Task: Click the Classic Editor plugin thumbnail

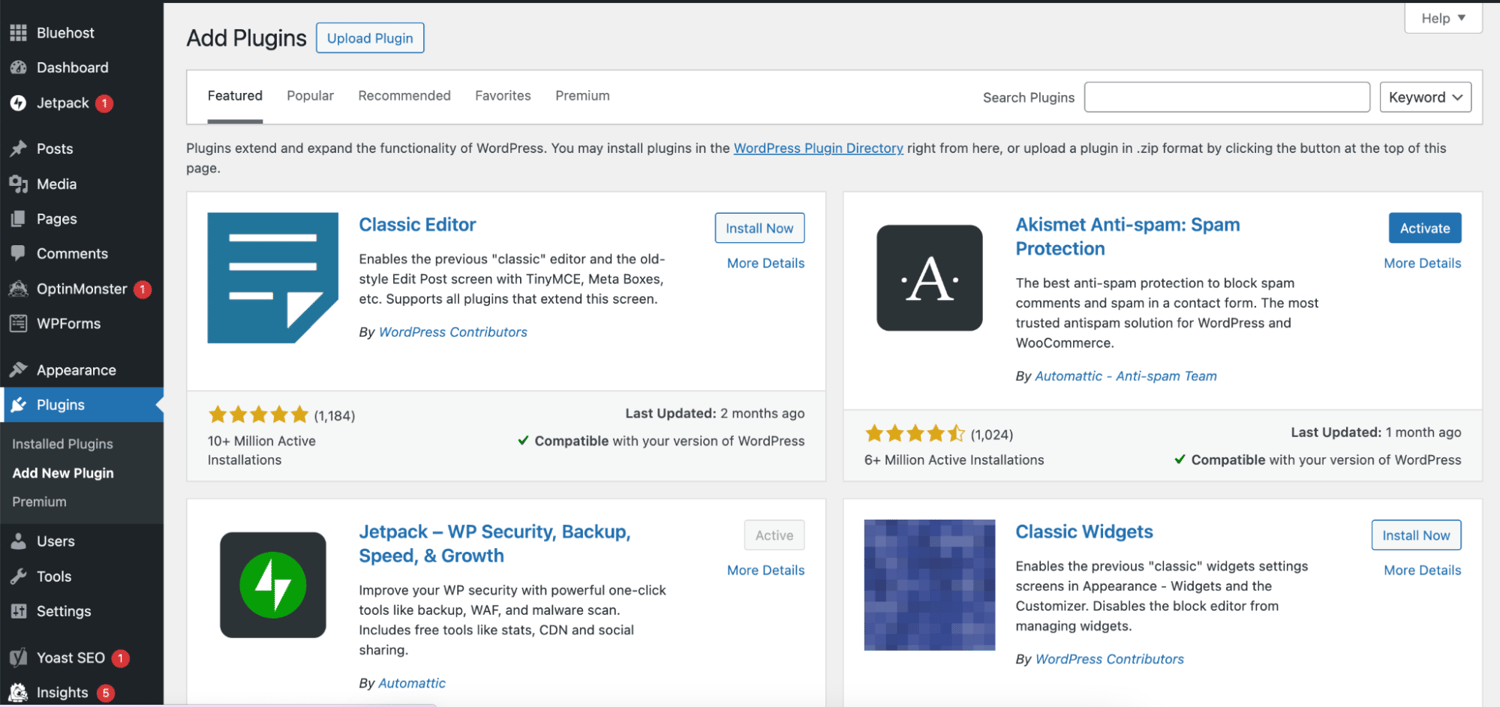Action: coord(273,278)
